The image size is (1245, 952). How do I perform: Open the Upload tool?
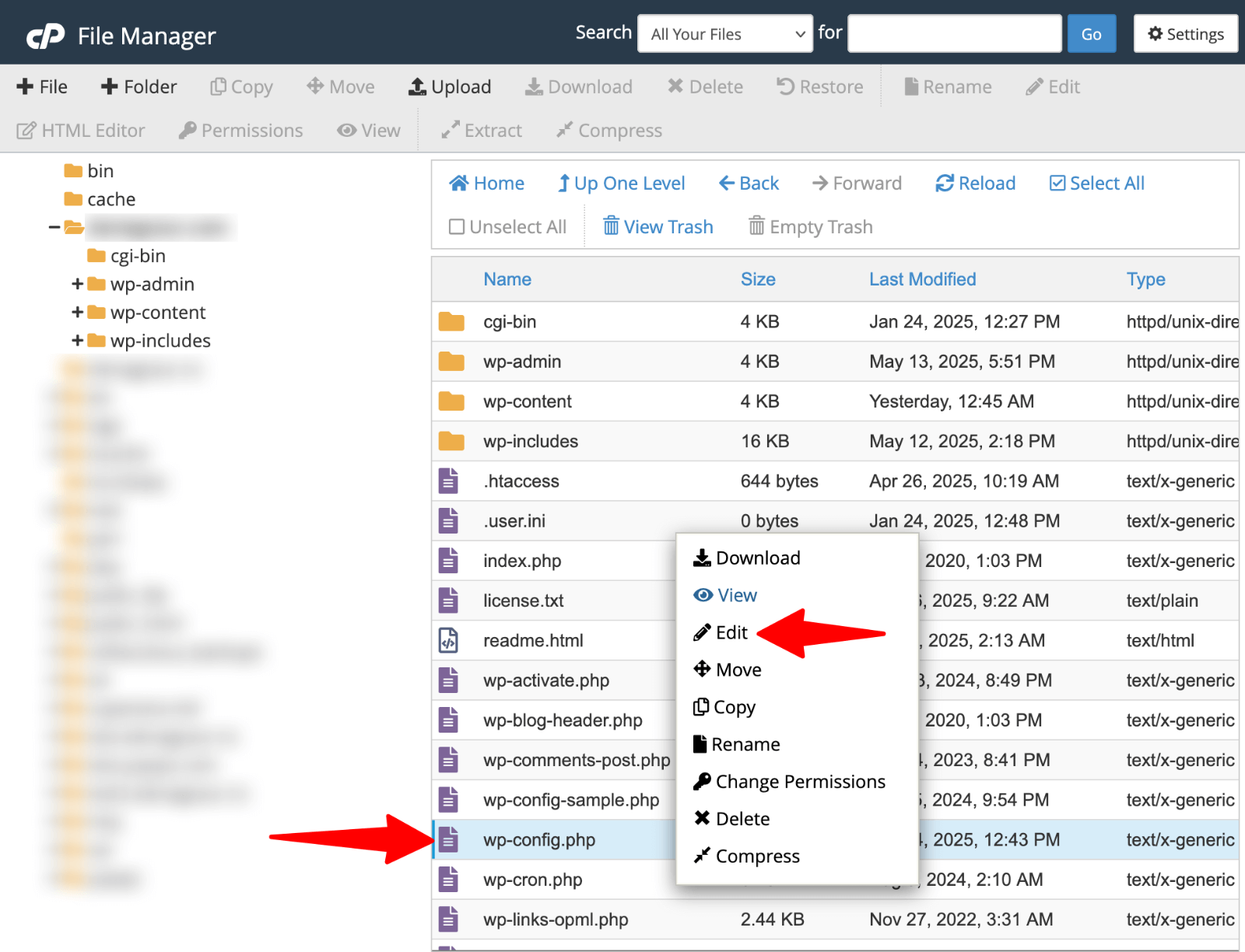(450, 86)
